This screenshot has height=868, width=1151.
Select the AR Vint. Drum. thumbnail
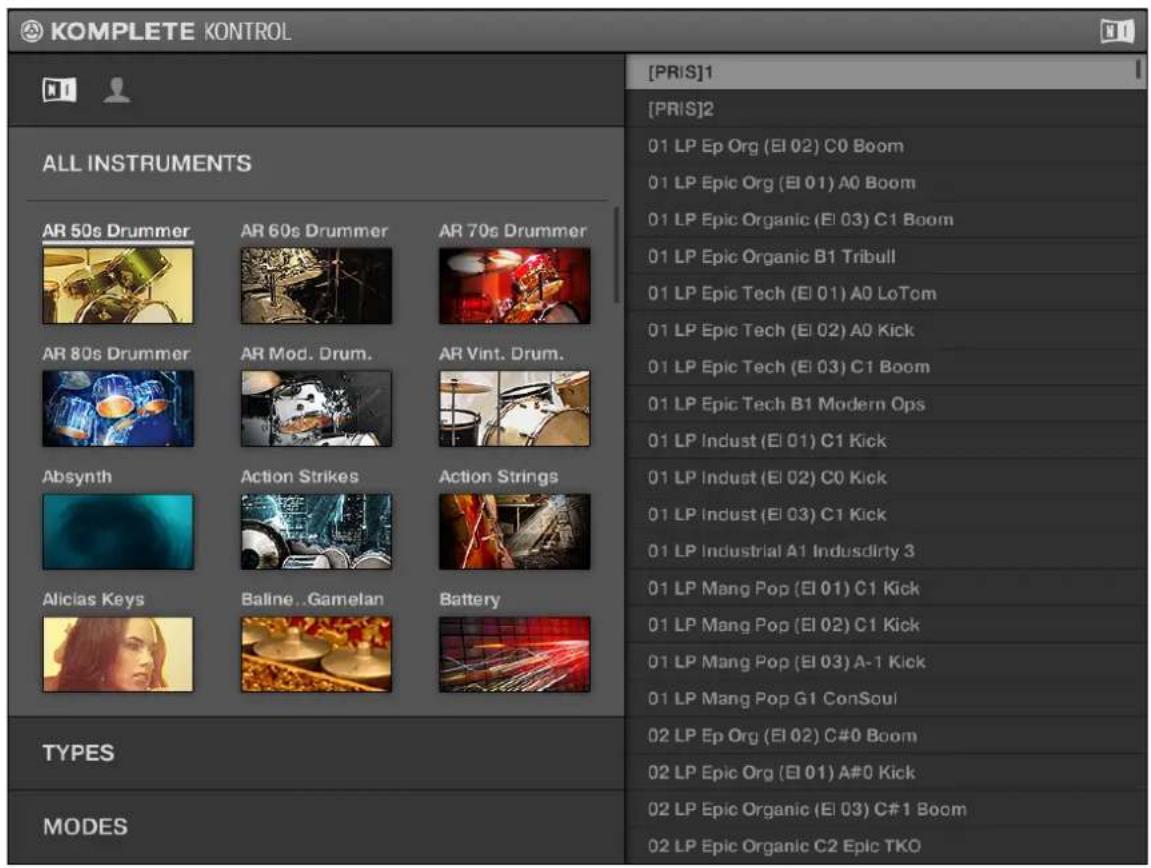515,408
